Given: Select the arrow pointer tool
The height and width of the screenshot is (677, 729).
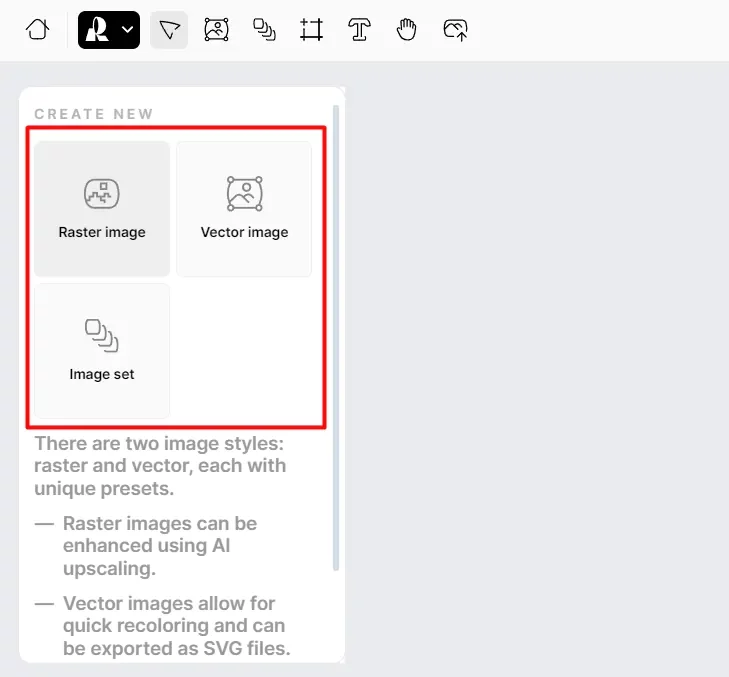Looking at the screenshot, I should click(169, 30).
